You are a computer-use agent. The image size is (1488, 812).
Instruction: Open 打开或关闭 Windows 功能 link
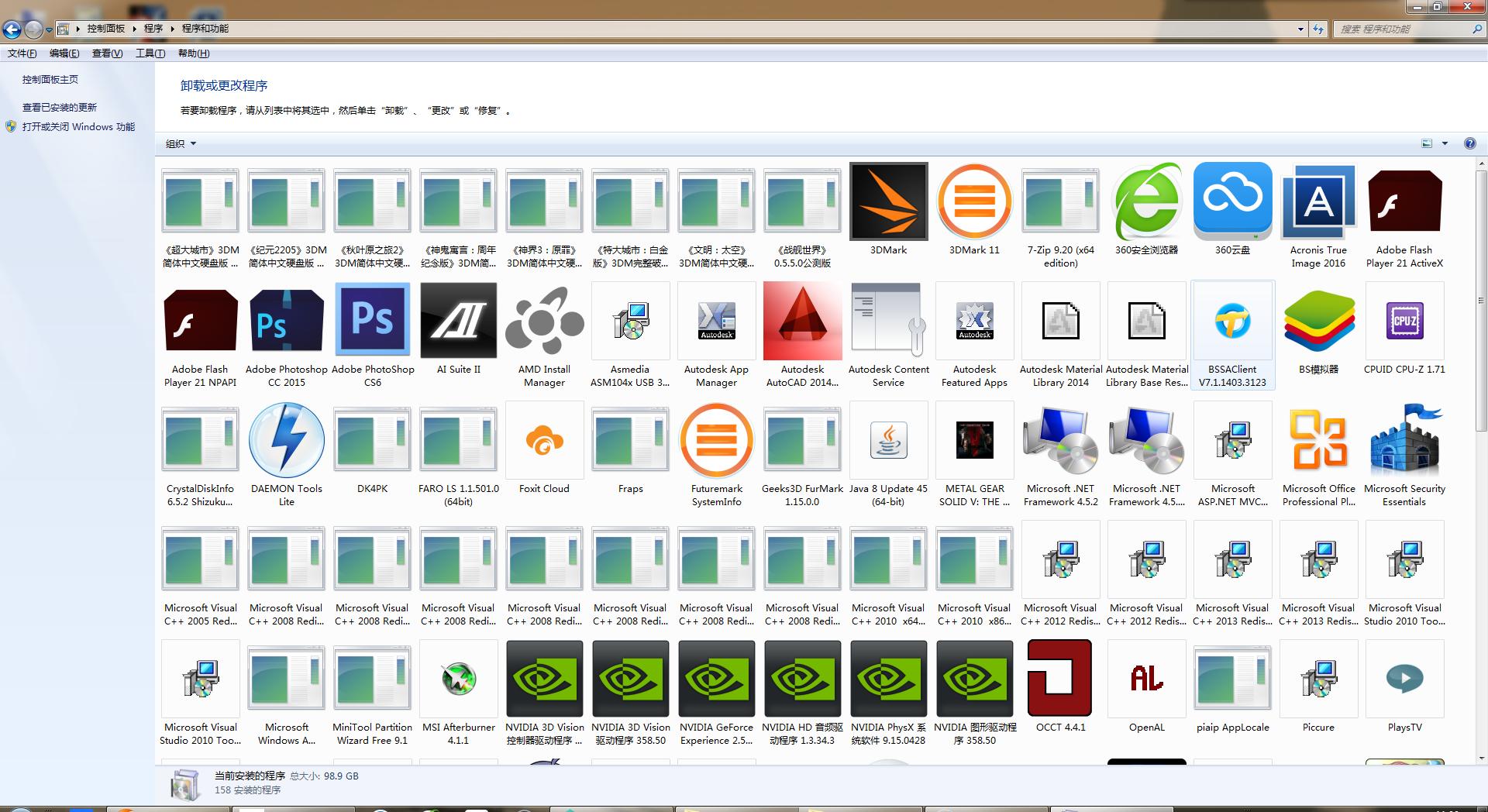click(78, 127)
